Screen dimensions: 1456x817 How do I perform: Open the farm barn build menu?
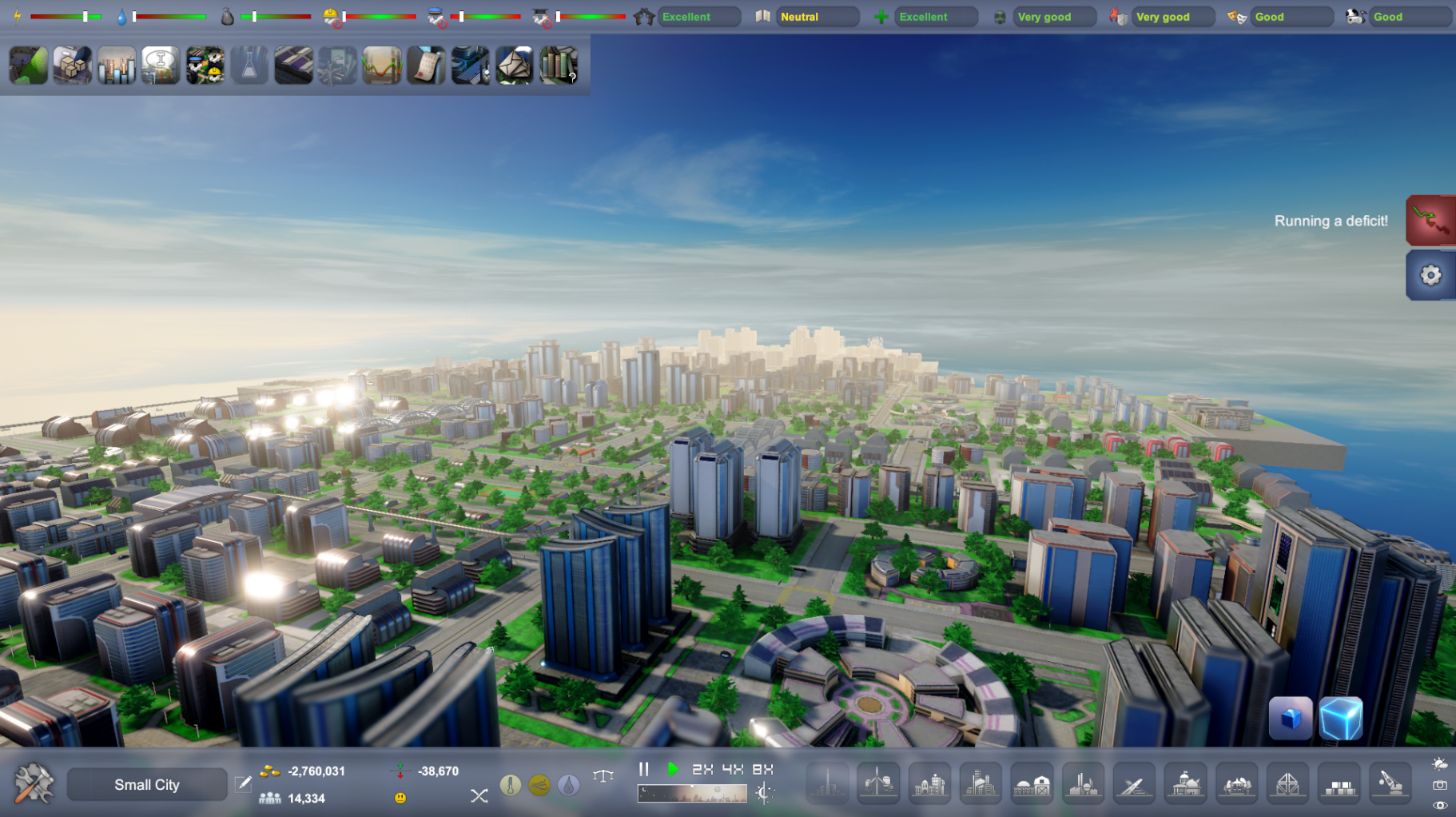1032,783
